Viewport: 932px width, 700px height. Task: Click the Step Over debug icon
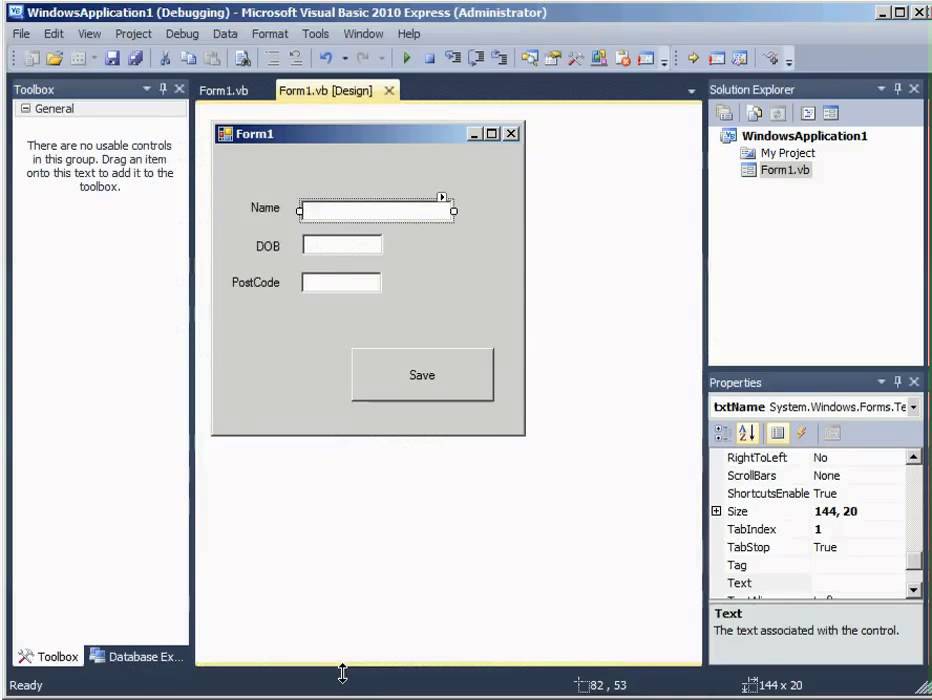tap(476, 58)
